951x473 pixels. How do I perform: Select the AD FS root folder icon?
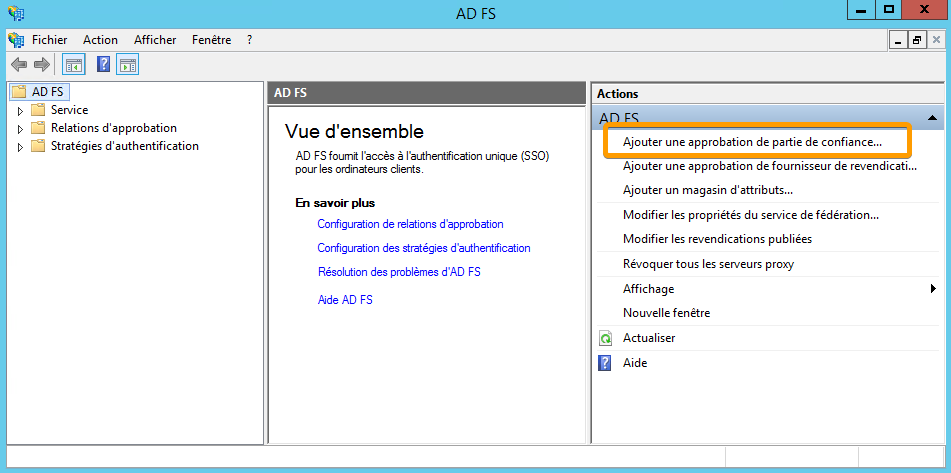coord(19,92)
